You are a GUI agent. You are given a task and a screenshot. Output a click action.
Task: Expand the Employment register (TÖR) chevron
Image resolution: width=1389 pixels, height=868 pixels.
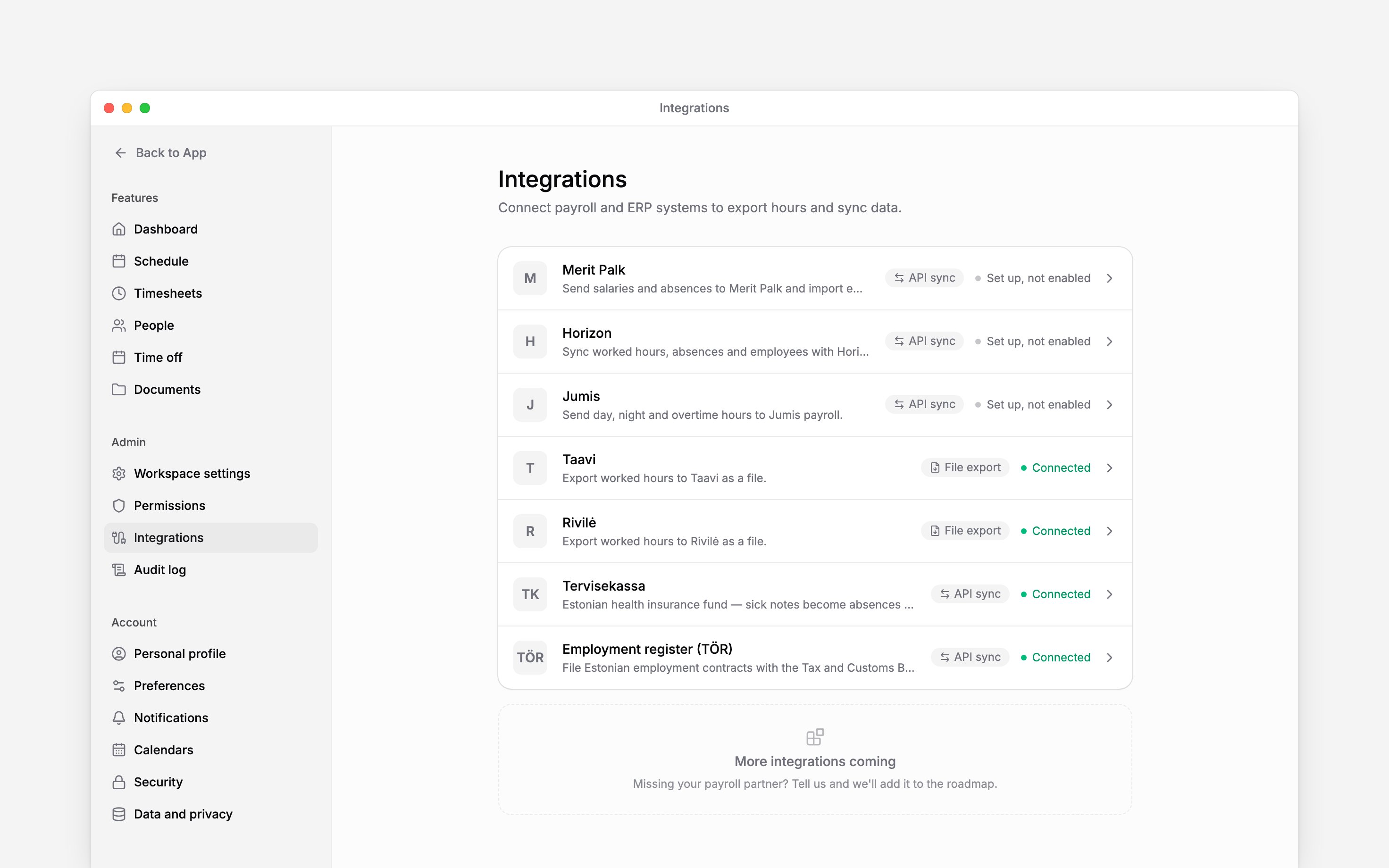pyautogui.click(x=1110, y=657)
